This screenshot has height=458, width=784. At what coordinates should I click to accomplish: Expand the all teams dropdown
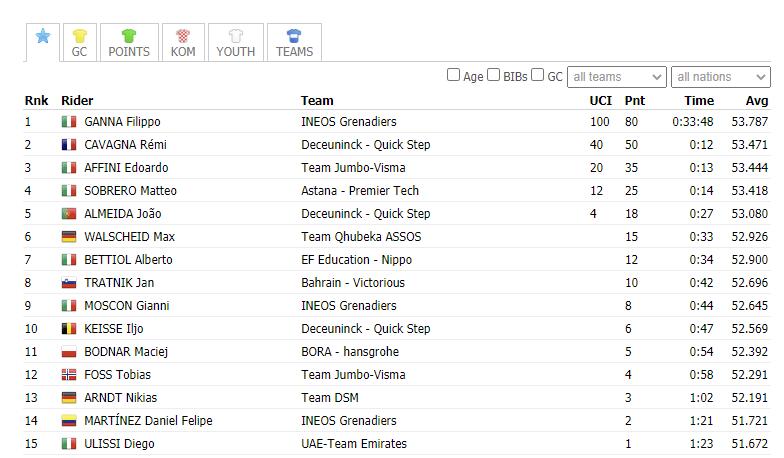616,77
